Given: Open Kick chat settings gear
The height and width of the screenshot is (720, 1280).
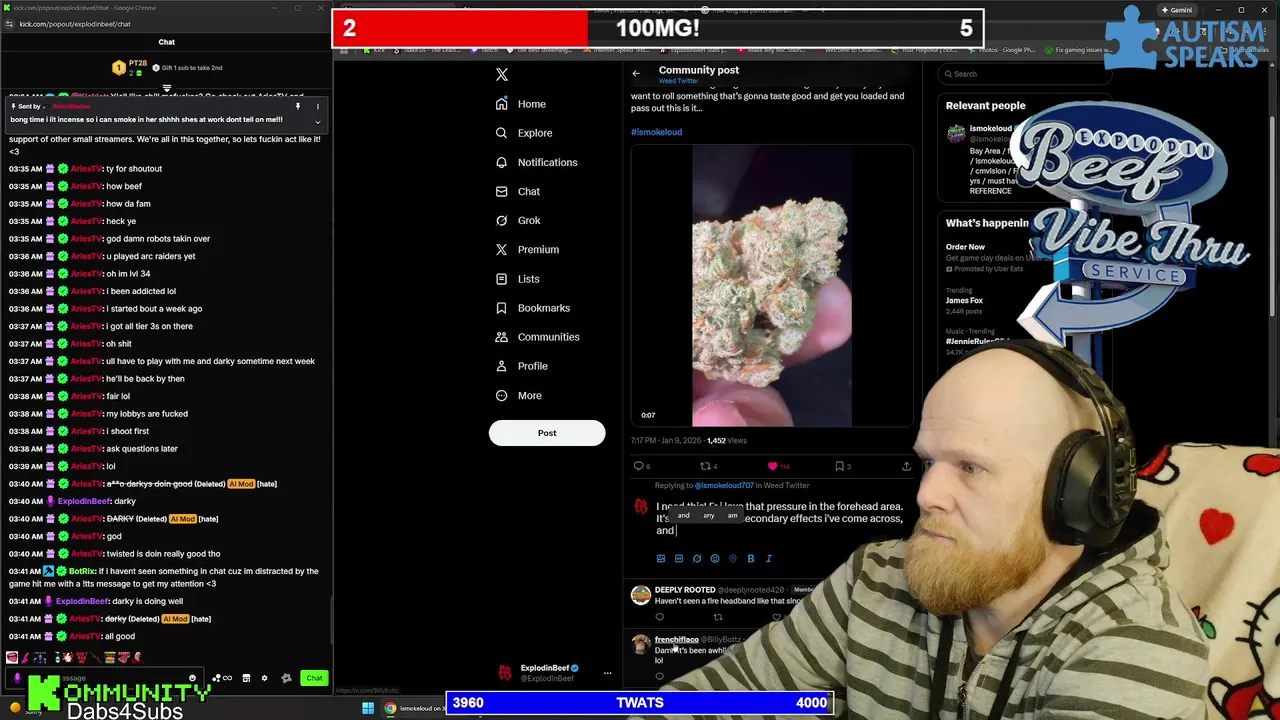Looking at the screenshot, I should tap(264, 678).
